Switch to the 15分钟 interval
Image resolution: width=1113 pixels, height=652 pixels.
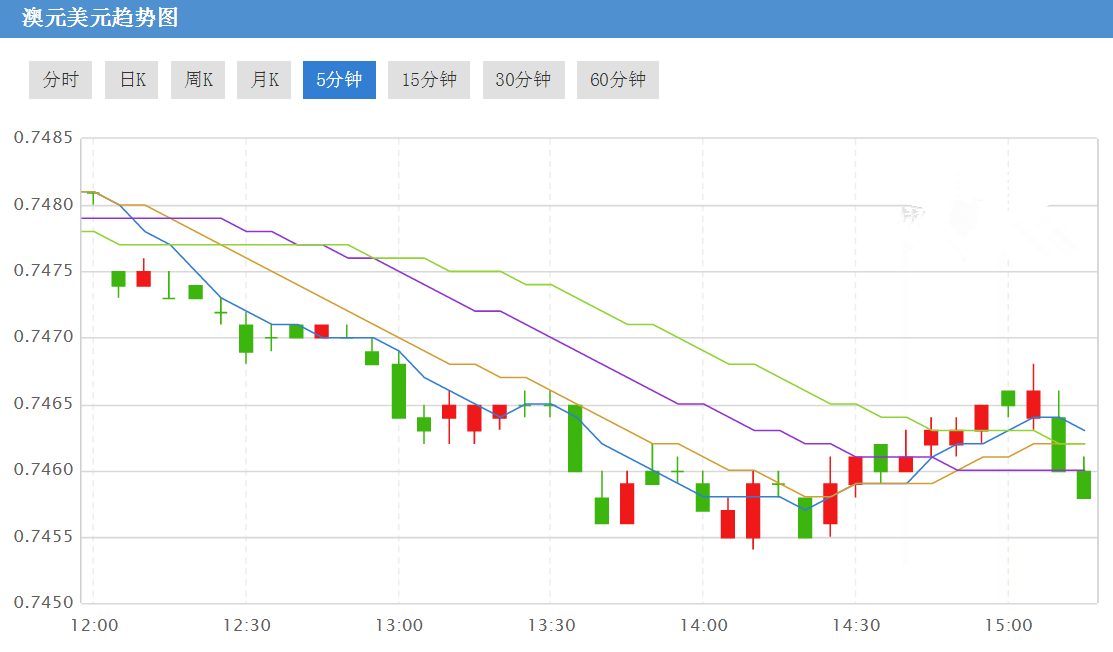[x=429, y=80]
